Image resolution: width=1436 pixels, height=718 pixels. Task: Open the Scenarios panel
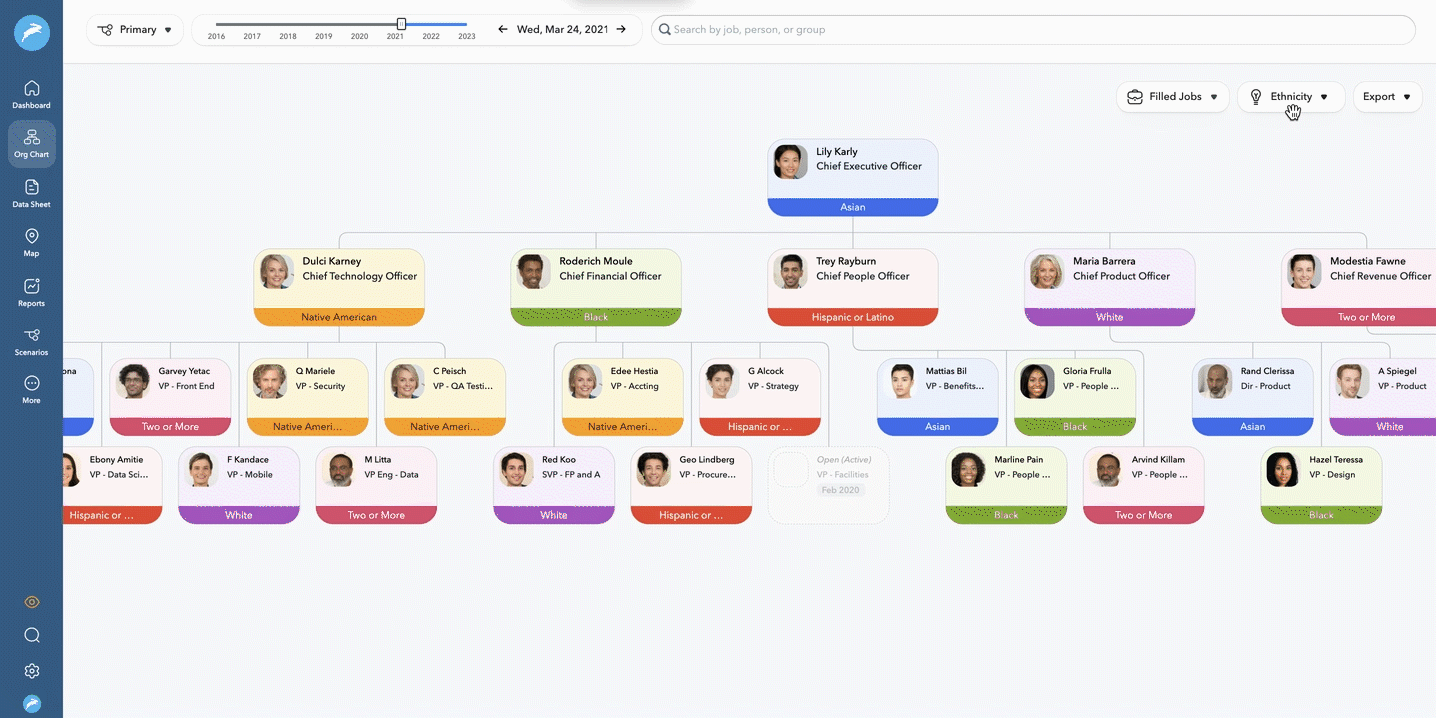(x=31, y=340)
